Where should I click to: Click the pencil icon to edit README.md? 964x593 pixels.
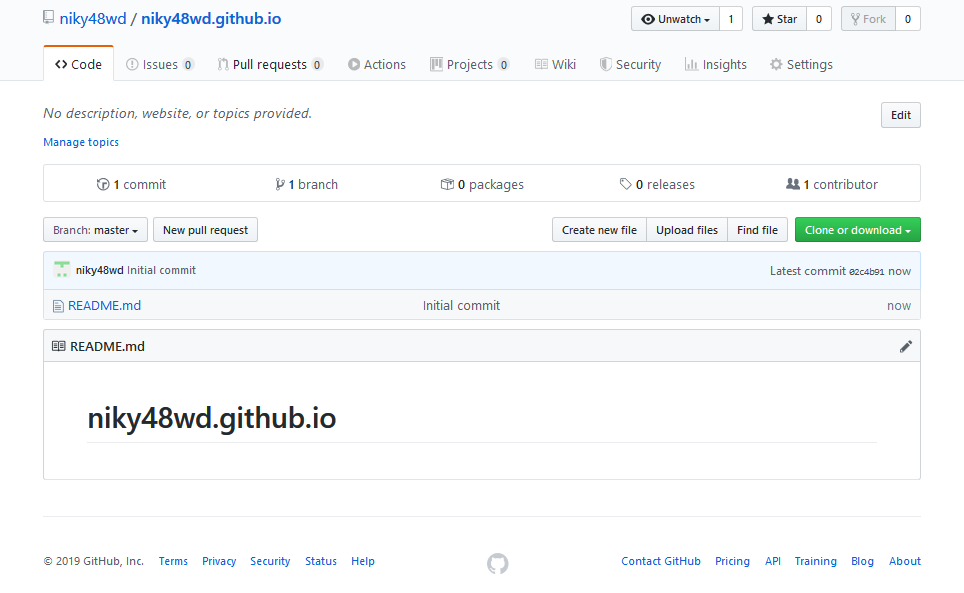[906, 346]
